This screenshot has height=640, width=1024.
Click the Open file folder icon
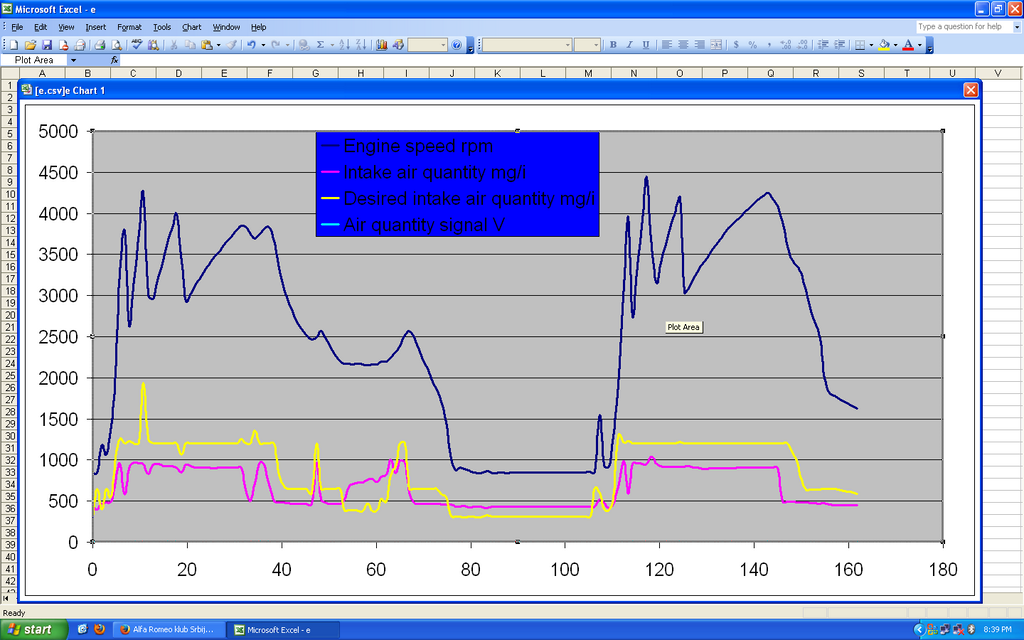click(30, 44)
